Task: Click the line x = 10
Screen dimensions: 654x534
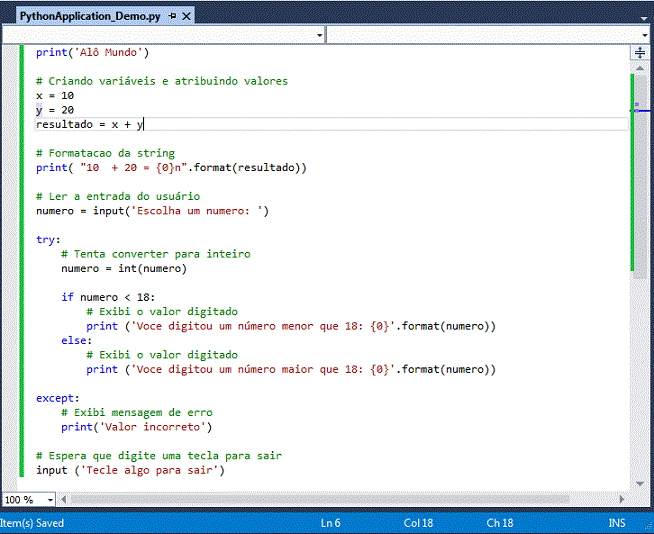Action: 55,96
